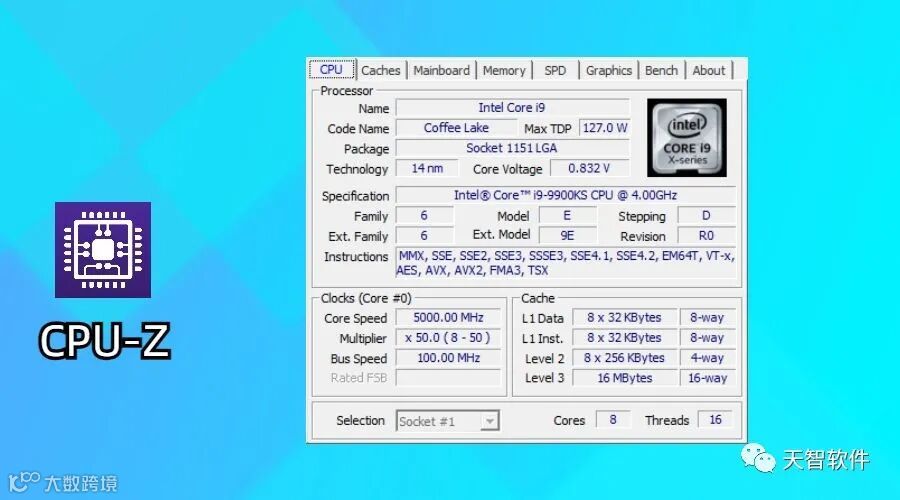Screen dimensions: 900x500
Task: Expand the Socket #1 selection dropdown
Action: pyautogui.click(x=490, y=421)
